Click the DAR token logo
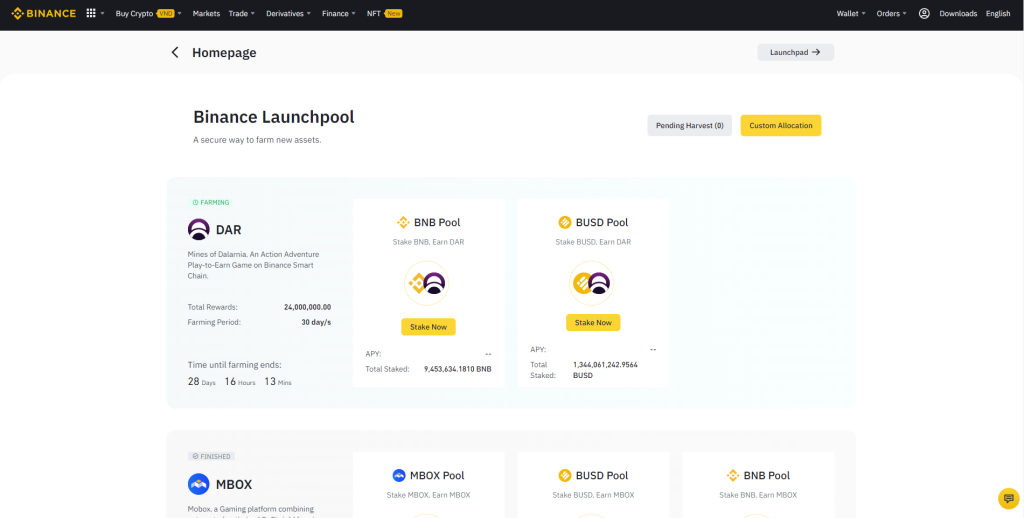 pyautogui.click(x=199, y=229)
